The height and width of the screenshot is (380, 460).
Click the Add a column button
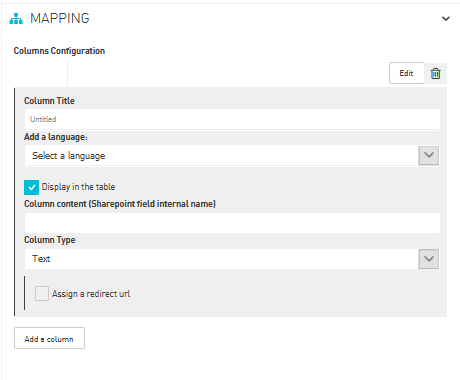[49, 338]
